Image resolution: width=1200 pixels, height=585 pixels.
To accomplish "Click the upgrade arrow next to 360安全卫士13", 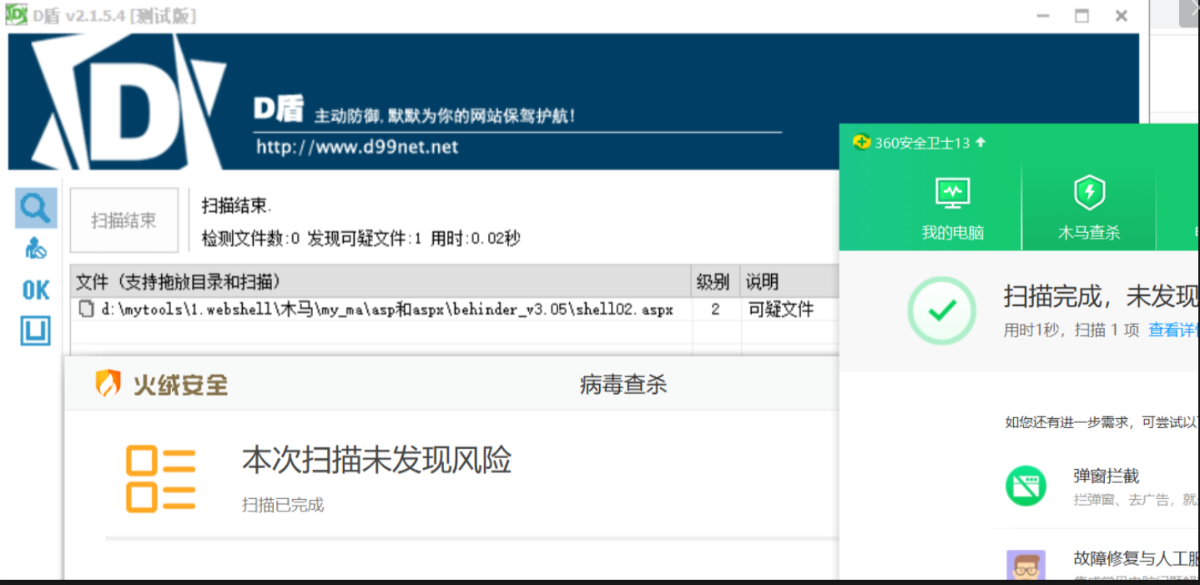I will 981,142.
